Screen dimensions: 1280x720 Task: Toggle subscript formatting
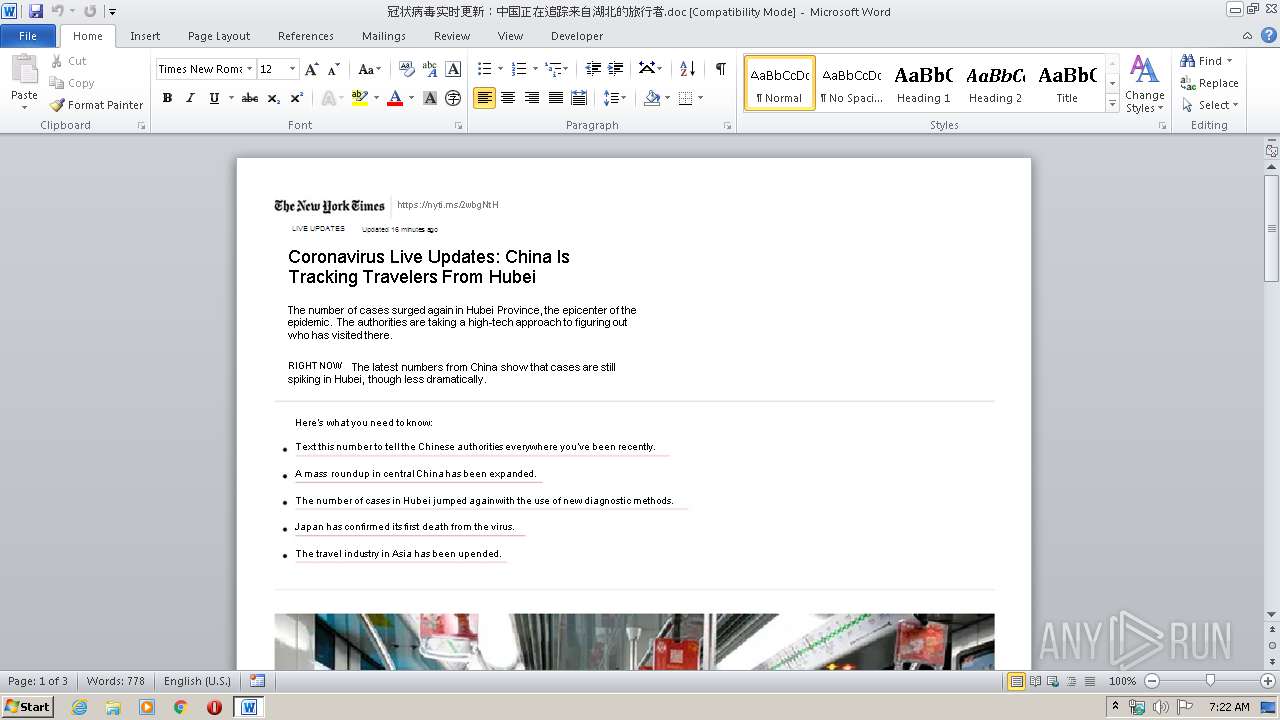(x=273, y=98)
